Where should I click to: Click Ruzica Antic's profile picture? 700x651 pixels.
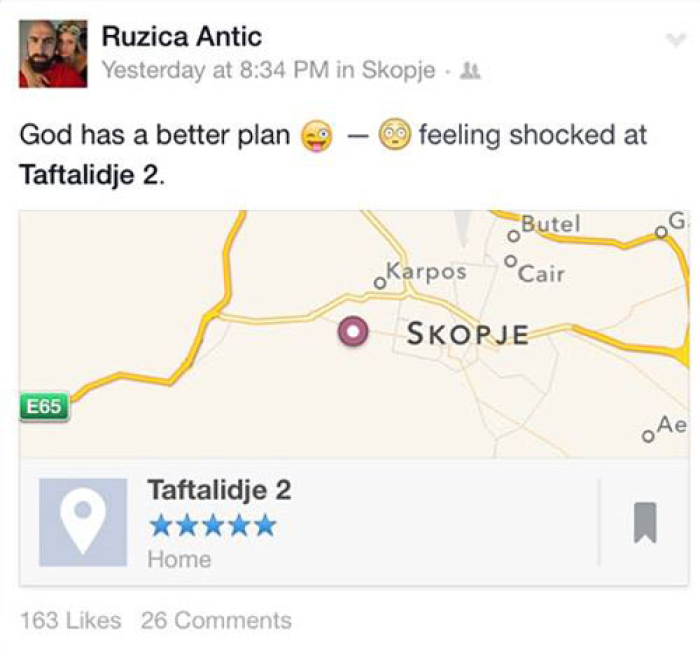point(53,54)
